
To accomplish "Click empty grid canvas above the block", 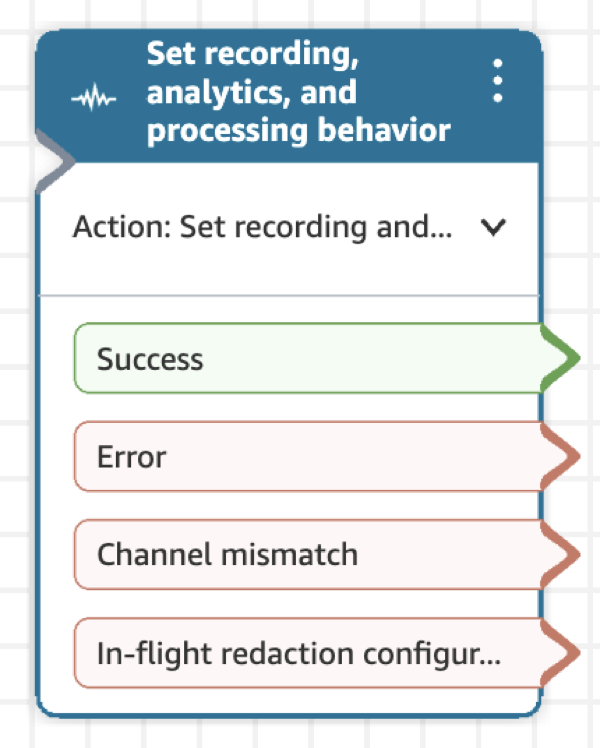I will [x=300, y=14].
